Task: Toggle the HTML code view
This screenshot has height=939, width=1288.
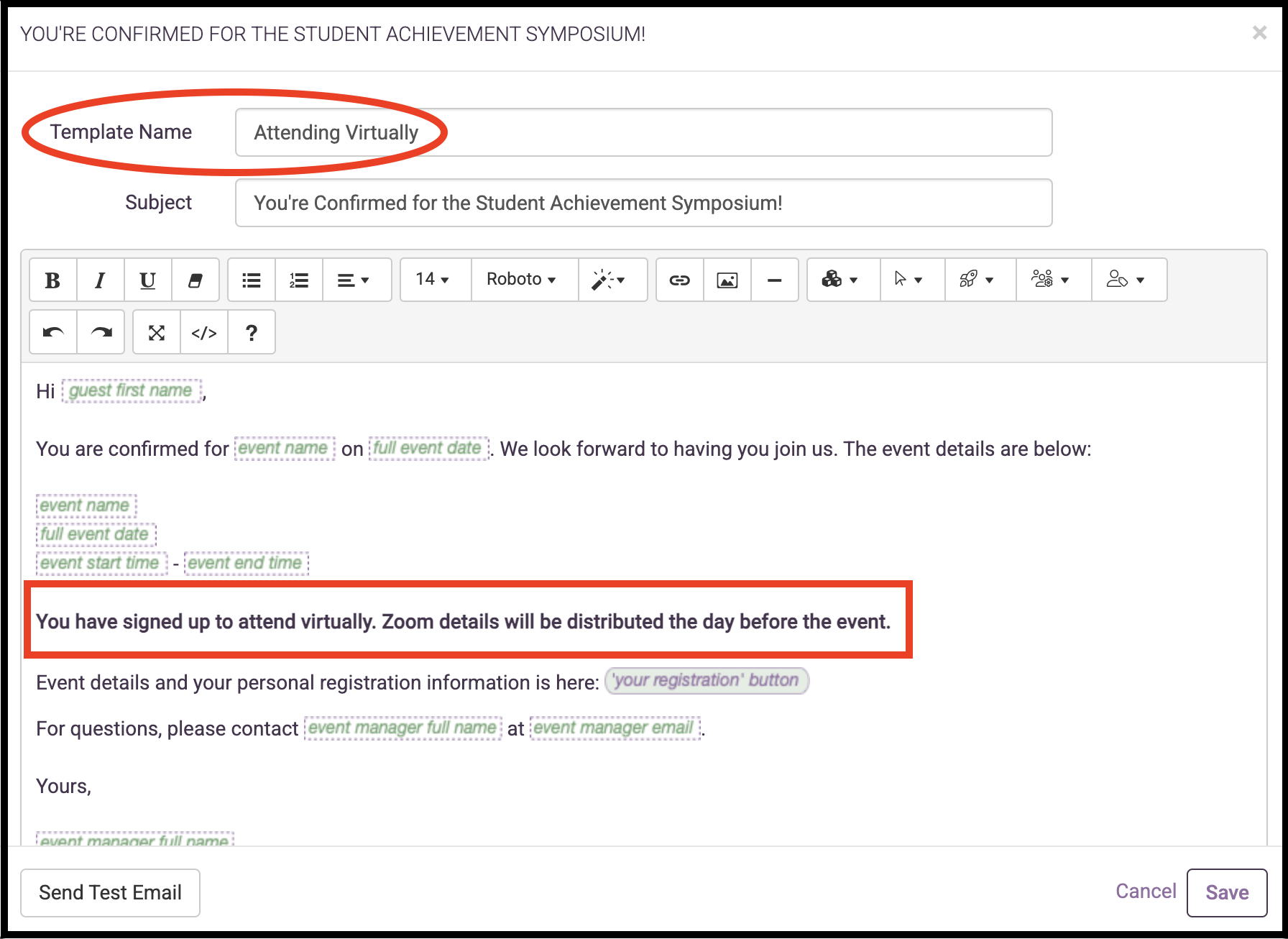Action: tap(204, 332)
